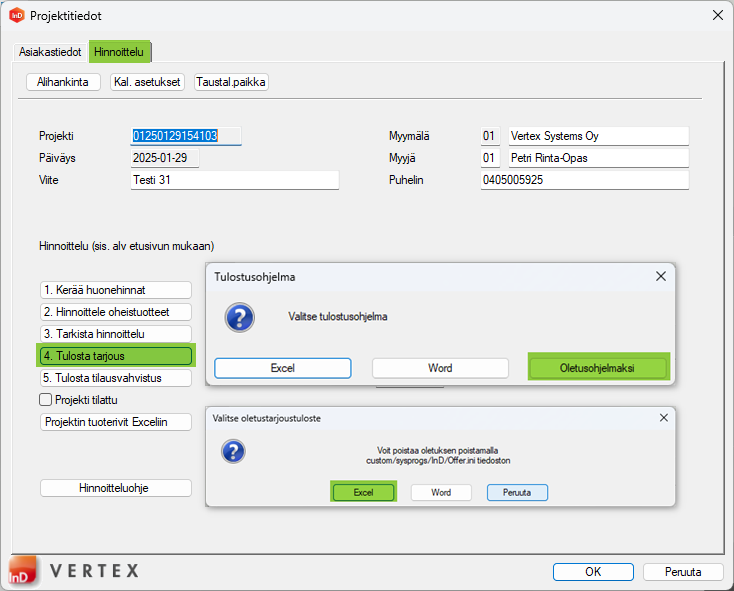Choose Oletusohjelmaksi in Tulostusohjelma dialog

[x=597, y=368]
